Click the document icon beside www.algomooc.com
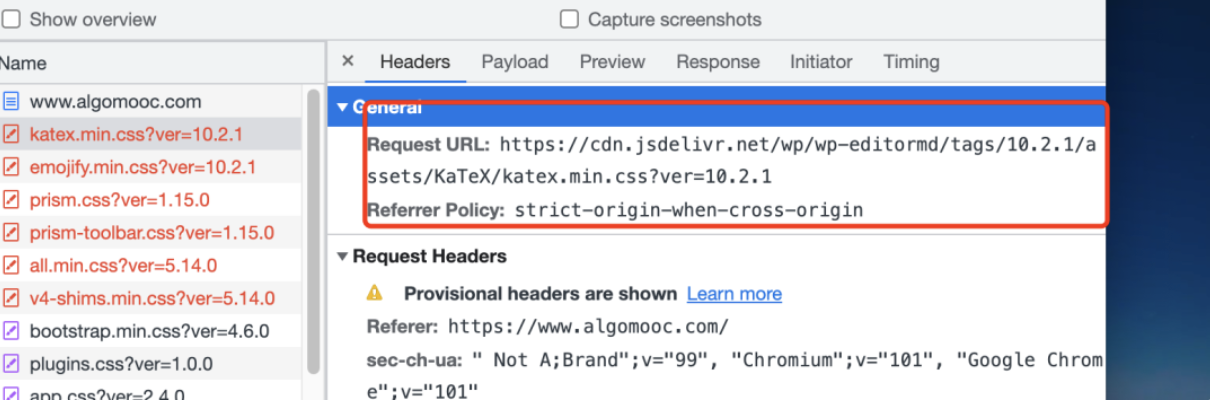Image resolution: width=1210 pixels, height=402 pixels. tap(11, 101)
